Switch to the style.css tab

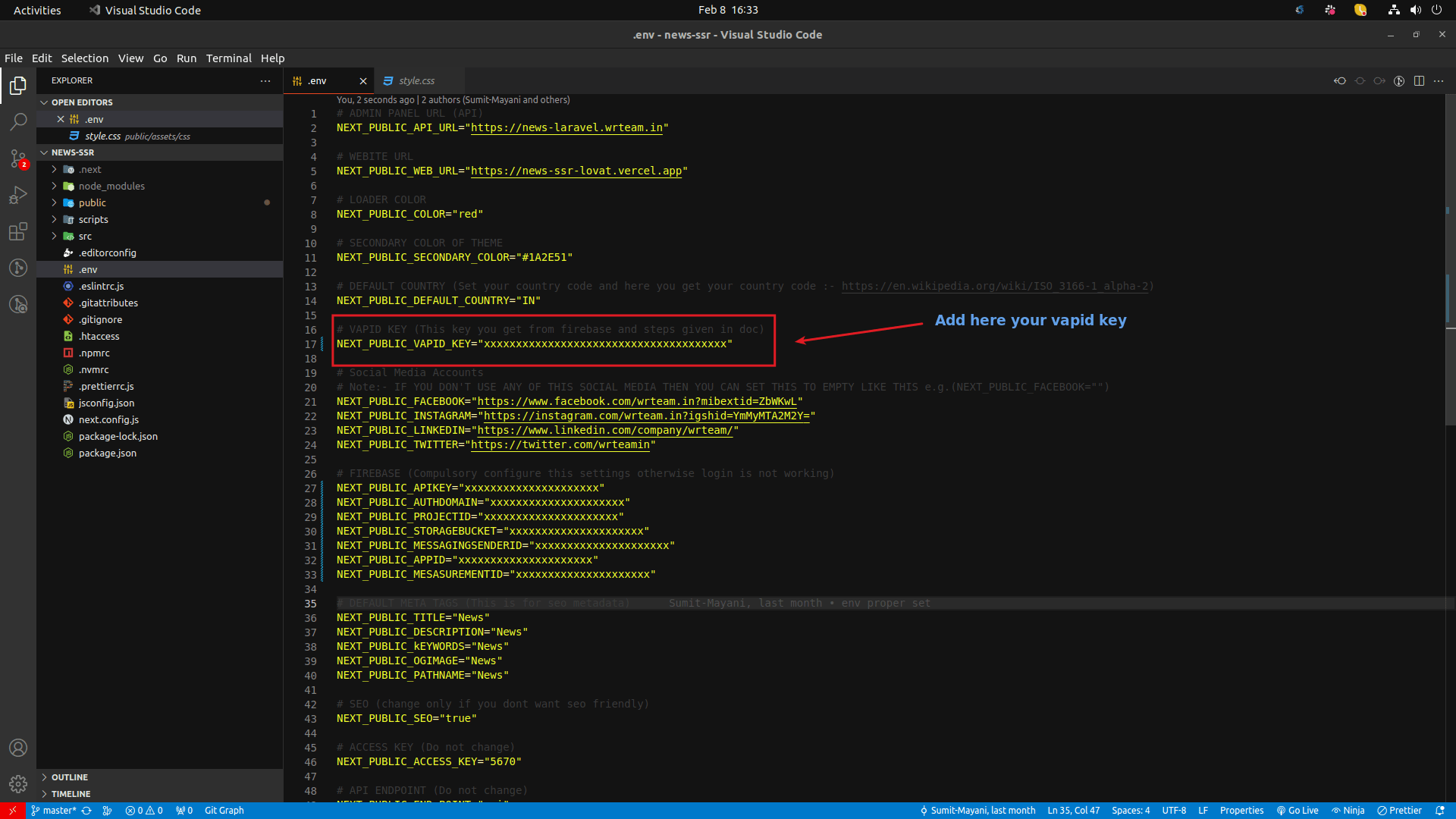(416, 81)
